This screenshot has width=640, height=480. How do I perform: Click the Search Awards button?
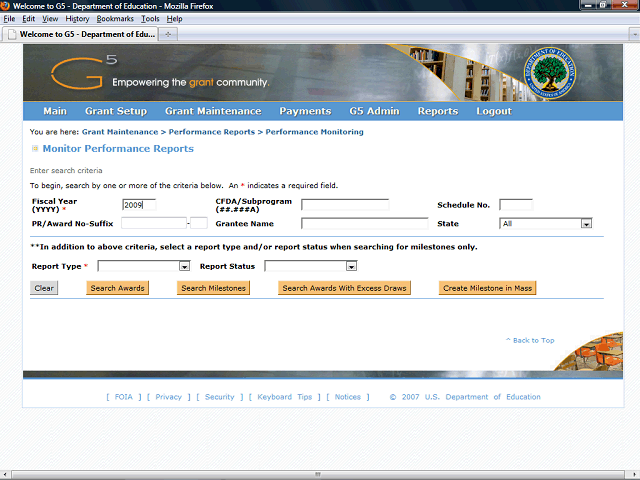point(118,288)
